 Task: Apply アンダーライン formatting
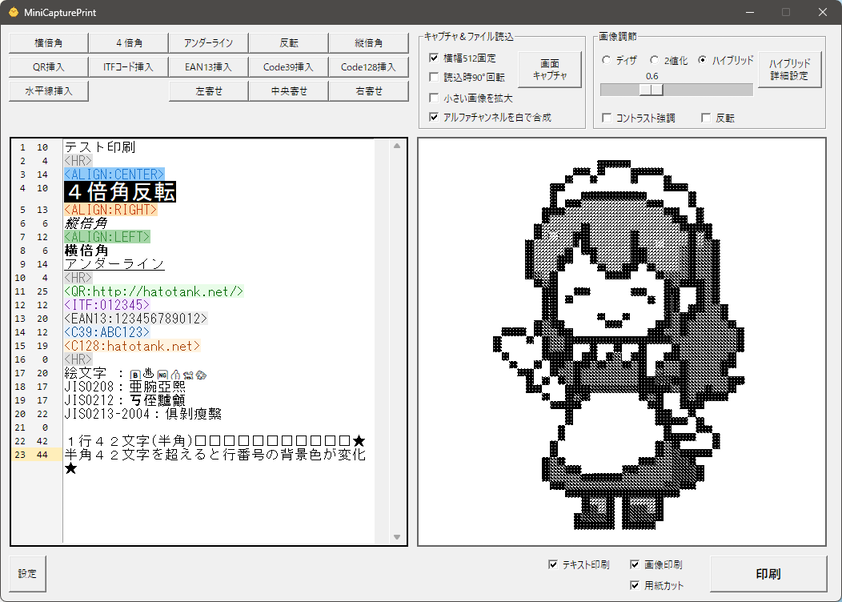(208, 43)
